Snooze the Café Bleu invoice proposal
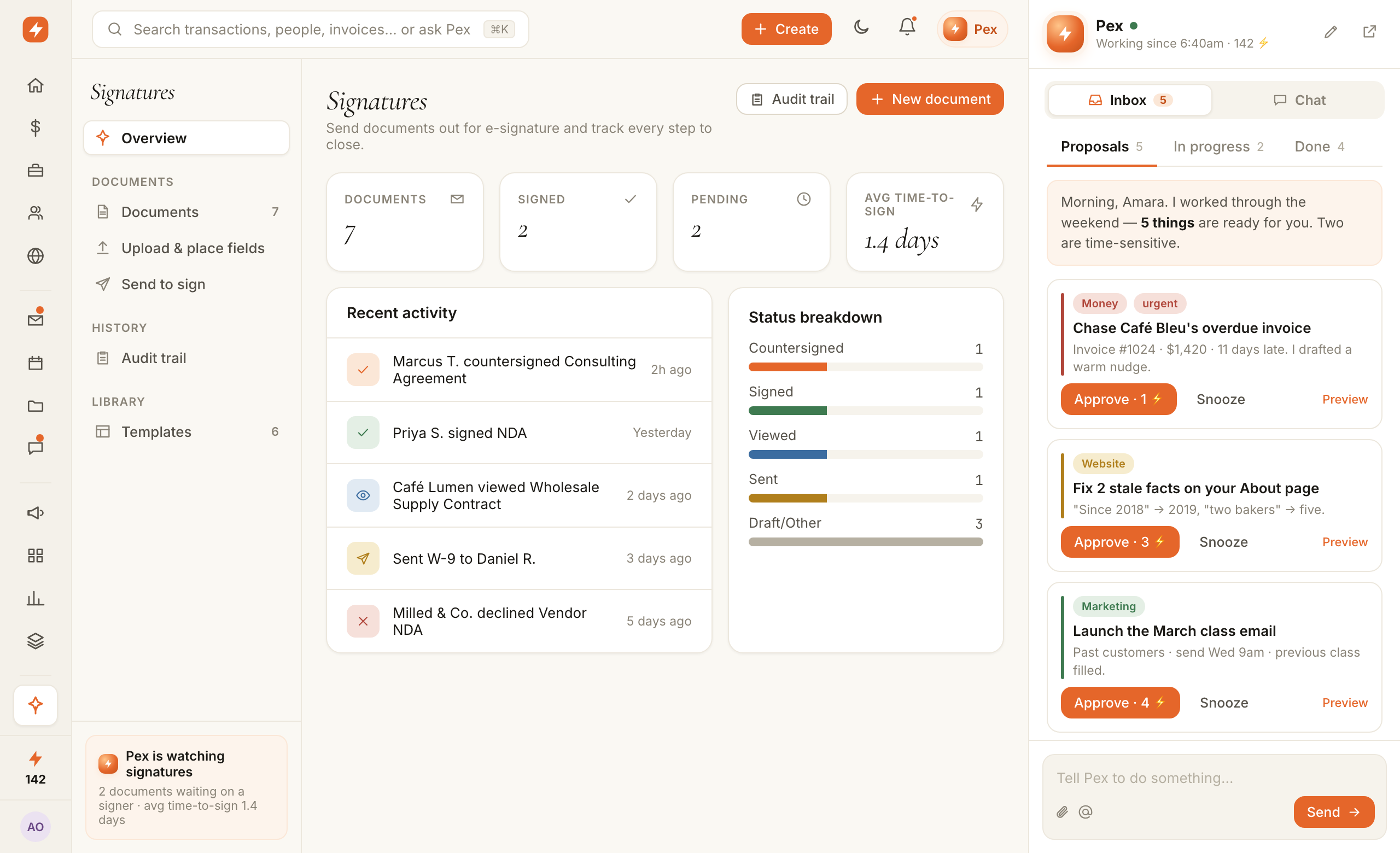 (x=1221, y=399)
